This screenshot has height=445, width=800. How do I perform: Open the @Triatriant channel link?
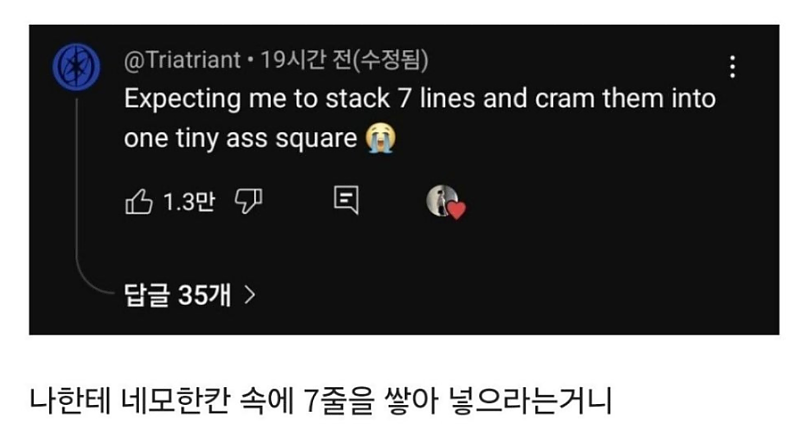pyautogui.click(x=181, y=61)
